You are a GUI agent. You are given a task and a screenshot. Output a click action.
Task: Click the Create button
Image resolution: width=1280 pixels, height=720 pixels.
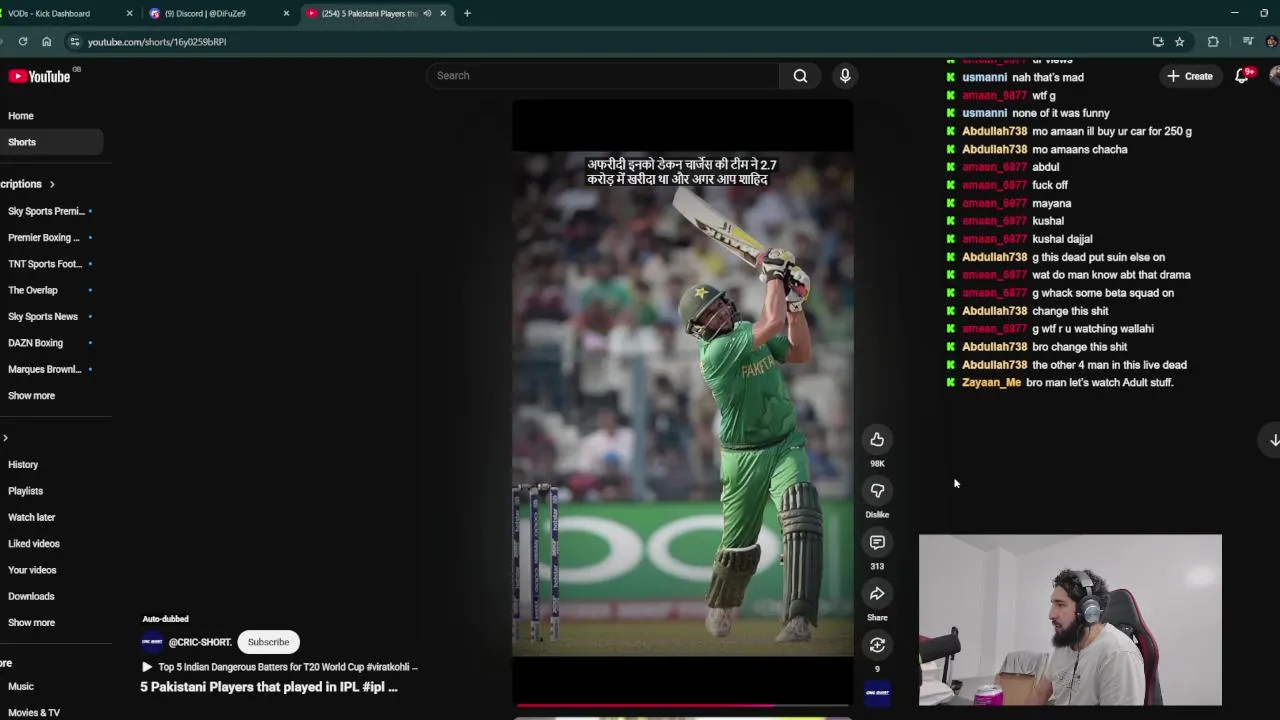point(1189,76)
